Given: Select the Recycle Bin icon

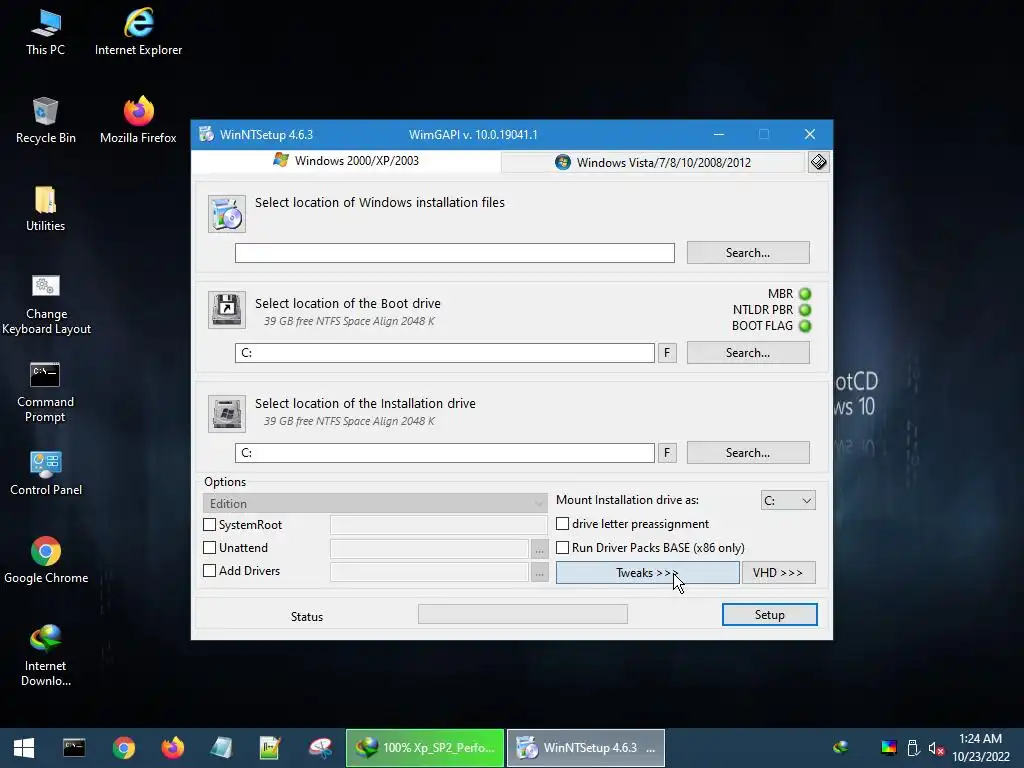Looking at the screenshot, I should [45, 120].
